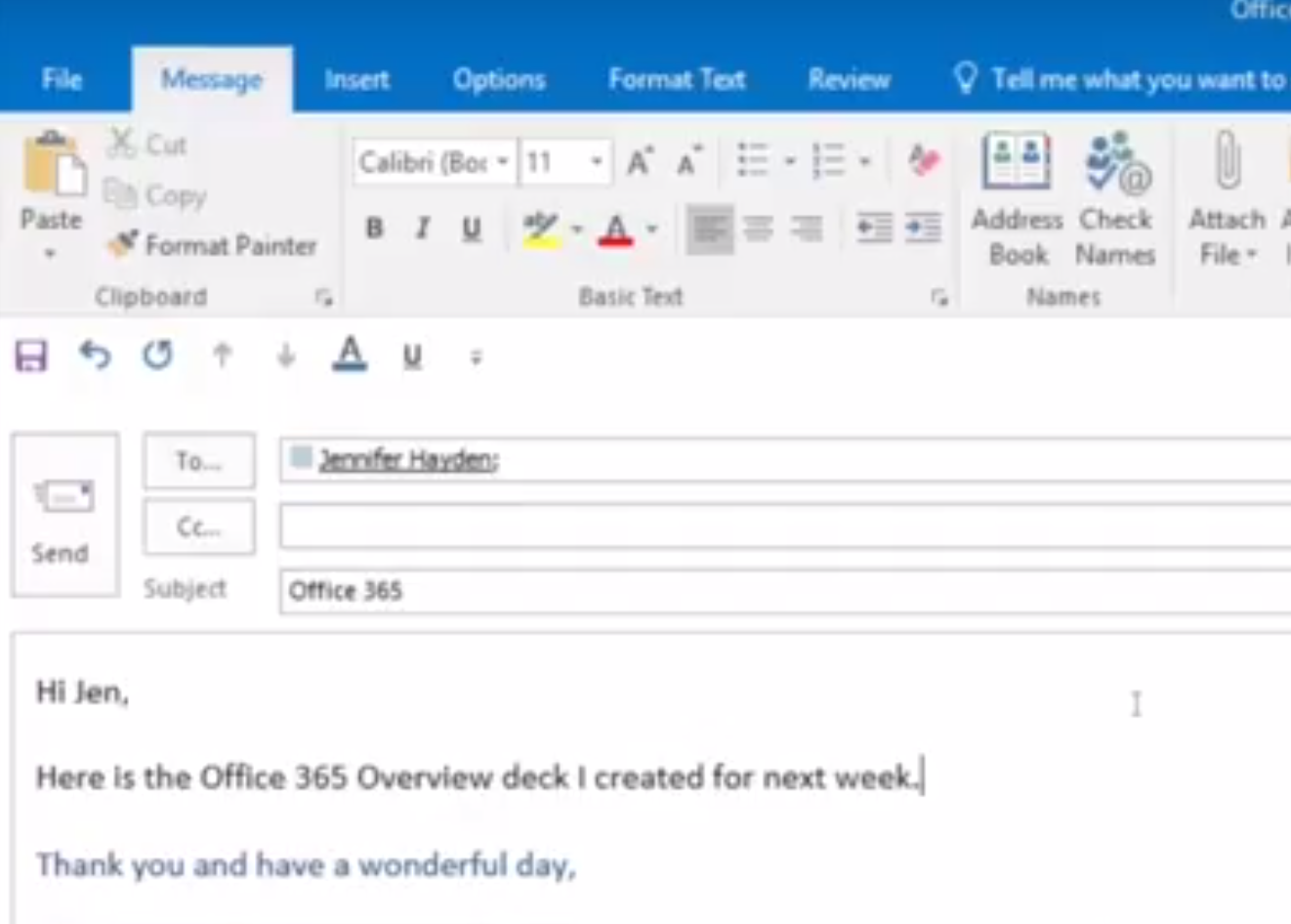The height and width of the screenshot is (924, 1291).
Task: Expand bullet list style options
Action: click(790, 161)
